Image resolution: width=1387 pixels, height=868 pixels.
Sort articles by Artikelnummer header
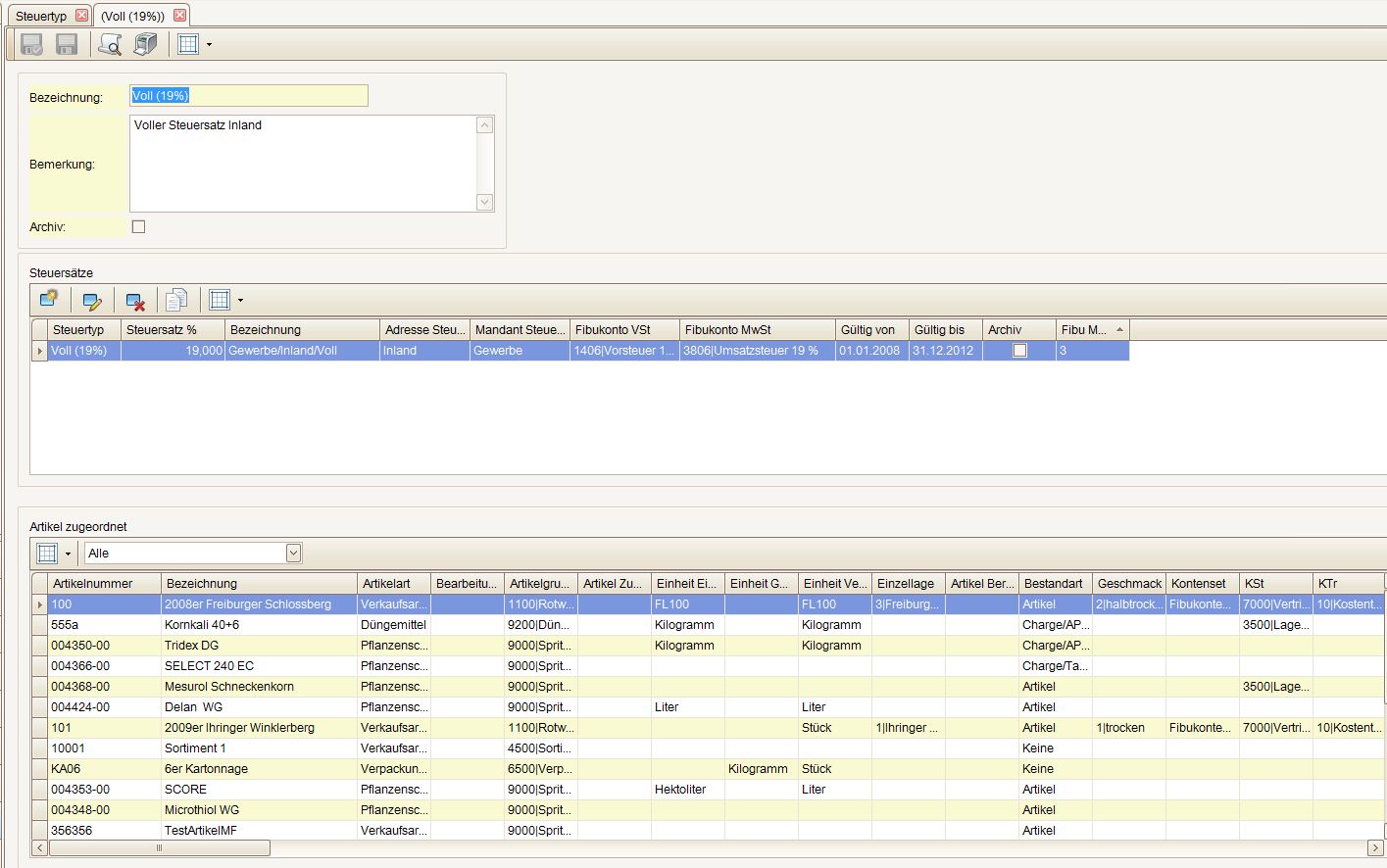105,584
